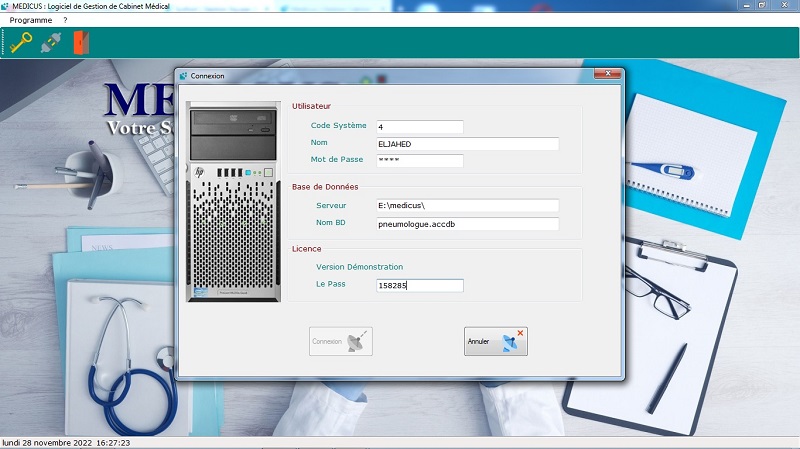Click the Utilisateur group label

click(x=311, y=106)
